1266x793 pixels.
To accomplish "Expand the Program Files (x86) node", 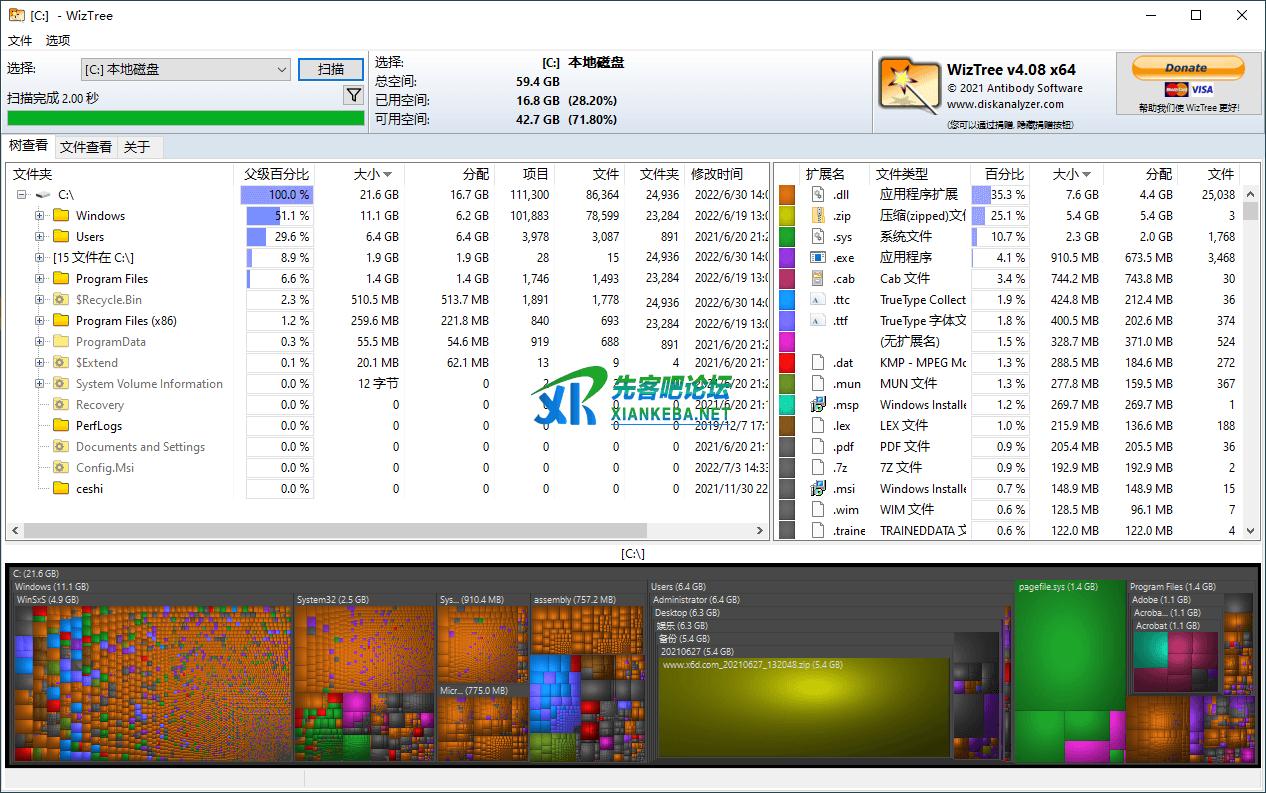I will [40, 321].
